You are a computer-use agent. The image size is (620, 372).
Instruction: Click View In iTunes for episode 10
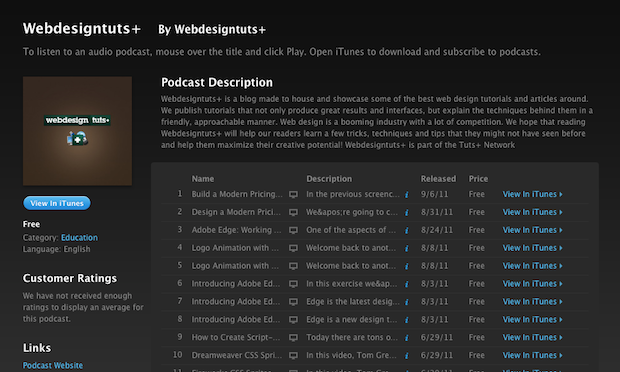point(532,355)
